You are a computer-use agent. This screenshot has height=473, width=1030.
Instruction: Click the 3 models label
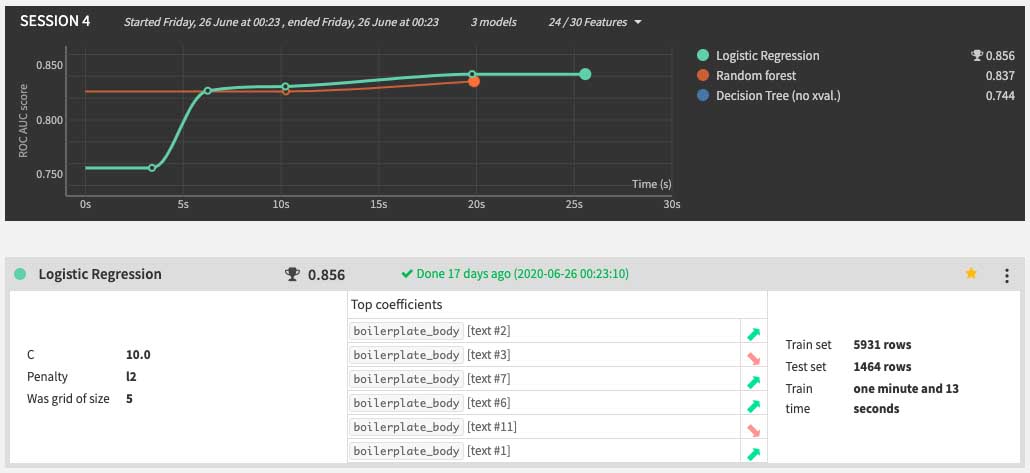pyautogui.click(x=495, y=22)
